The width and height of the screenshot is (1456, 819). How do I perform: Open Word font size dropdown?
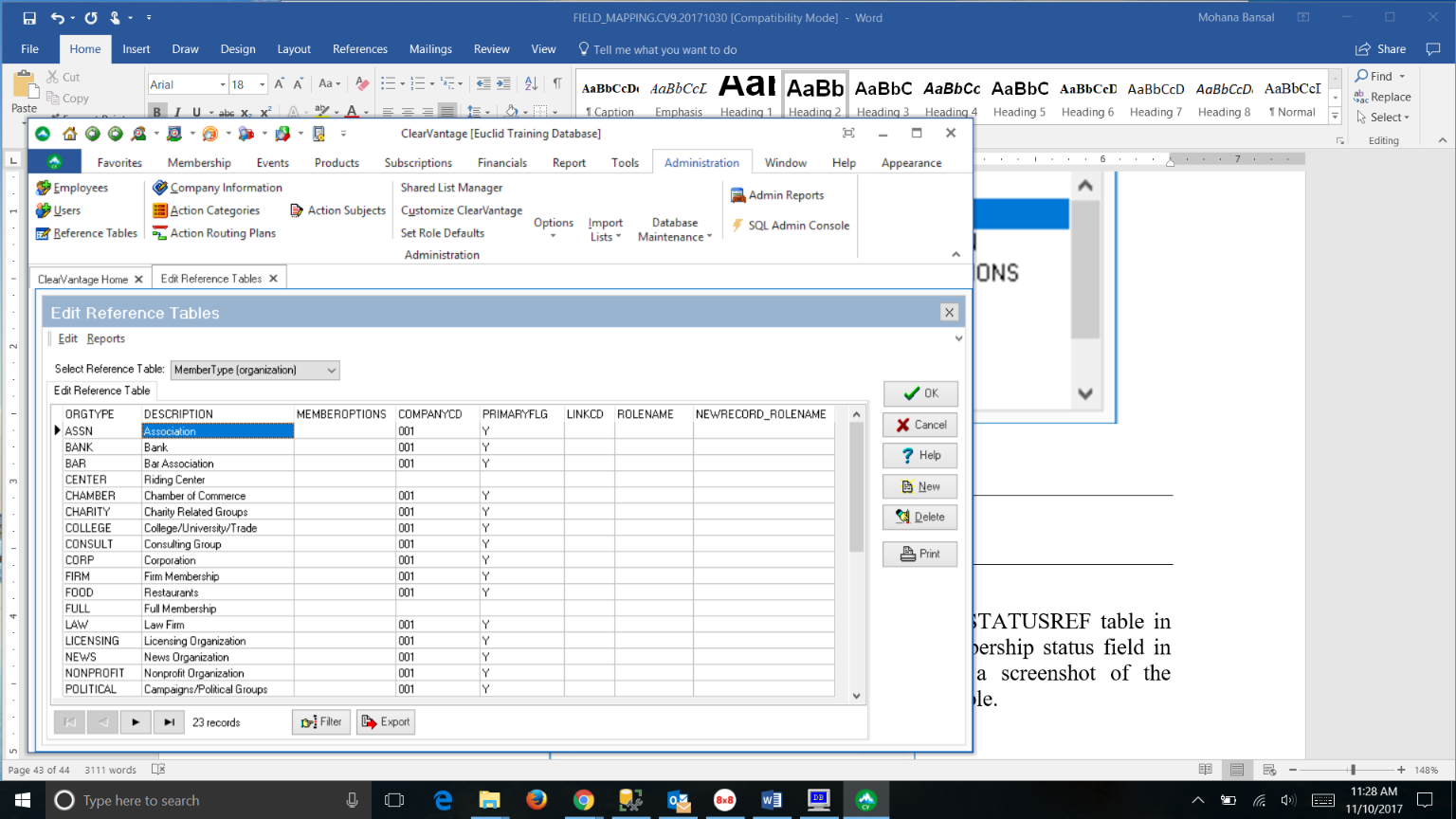[x=263, y=84]
